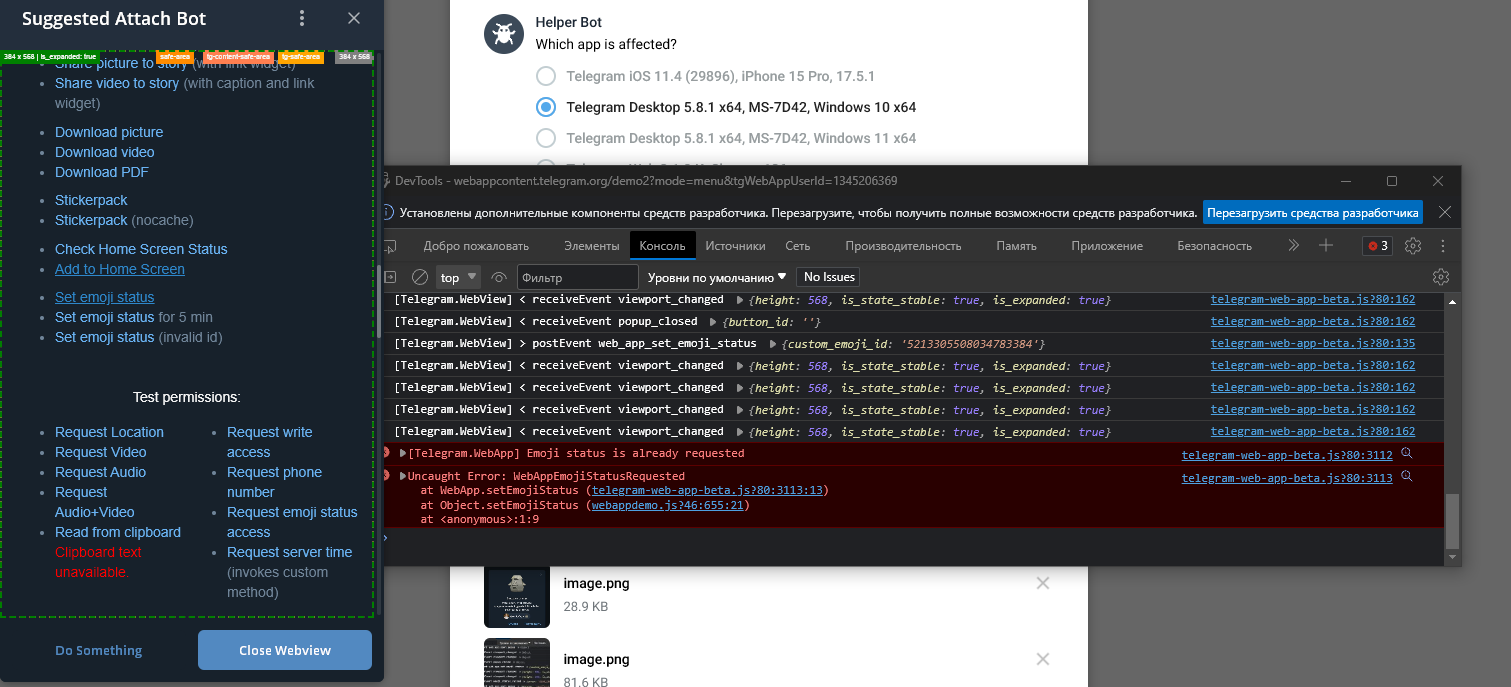Show more DevTools tabs with double chevron
This screenshot has width=1511, height=687.
(1293, 245)
